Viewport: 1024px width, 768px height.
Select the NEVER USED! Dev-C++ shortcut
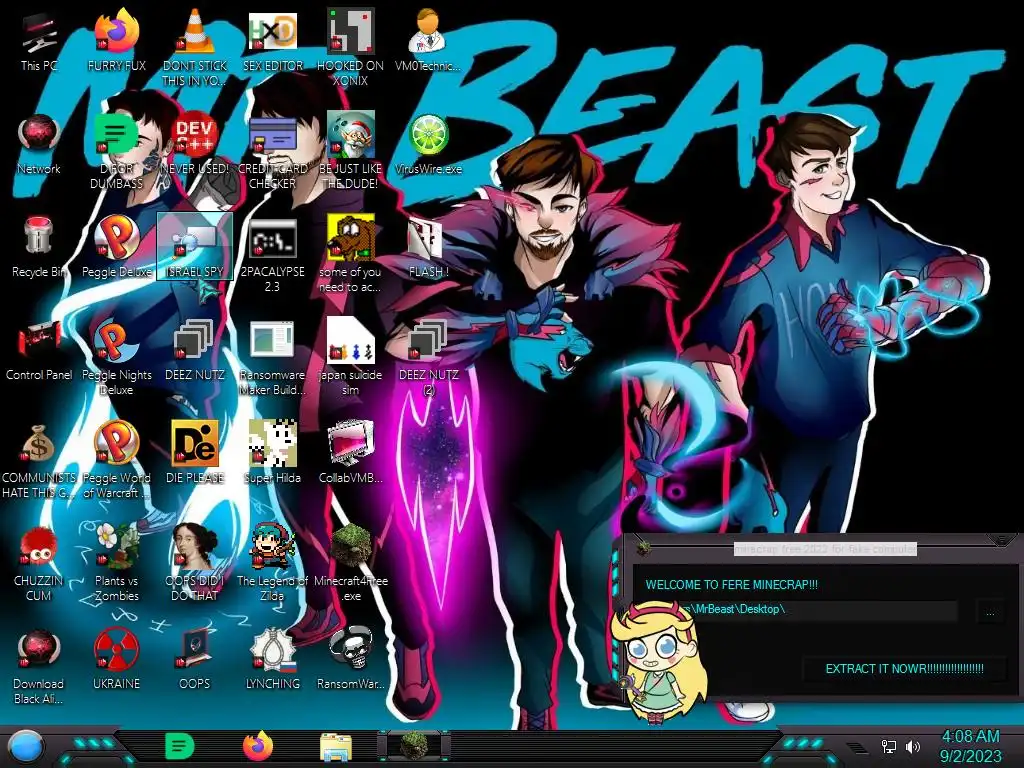point(195,145)
